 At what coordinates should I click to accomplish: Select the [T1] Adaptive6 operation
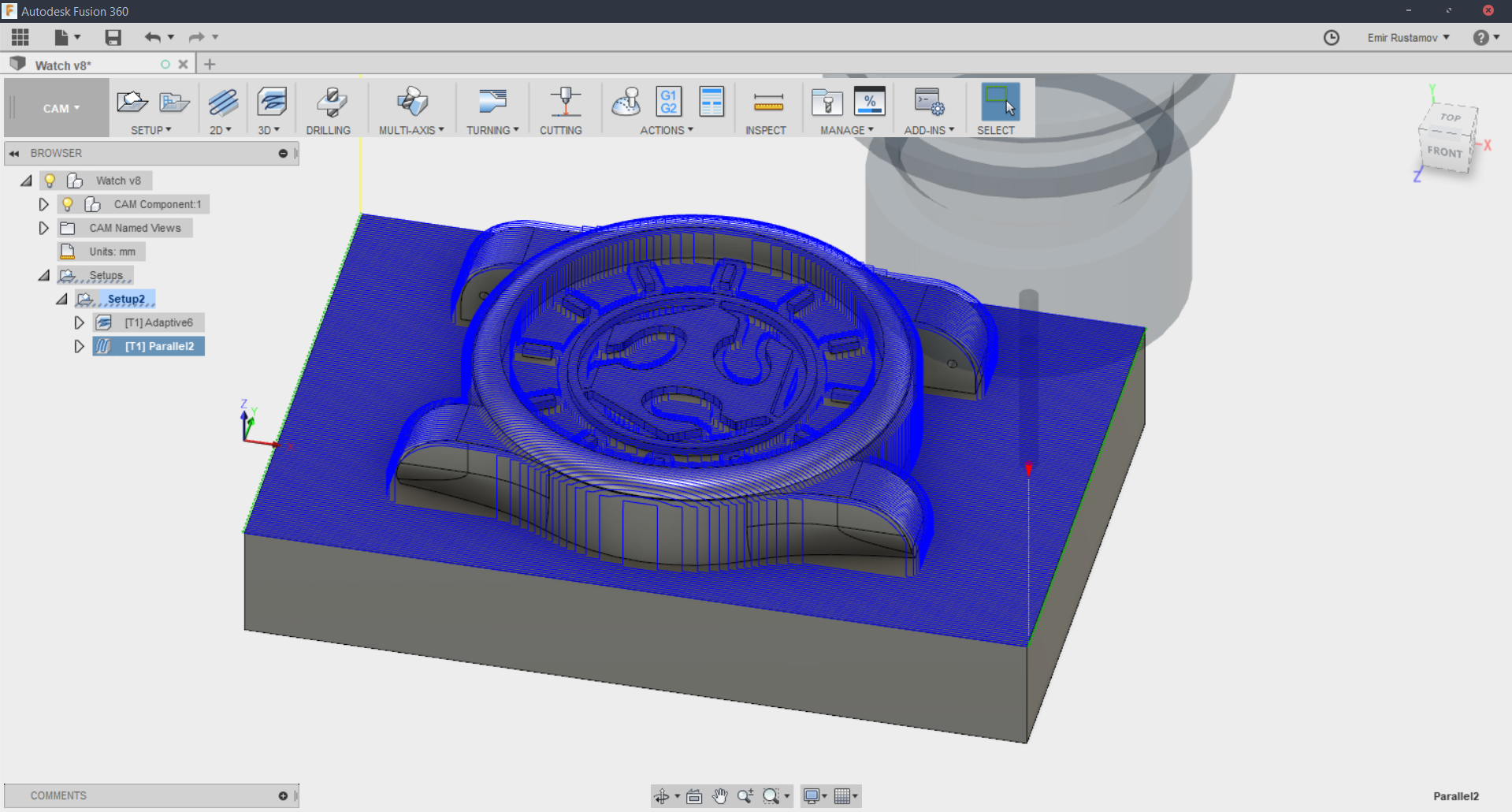pyautogui.click(x=158, y=322)
